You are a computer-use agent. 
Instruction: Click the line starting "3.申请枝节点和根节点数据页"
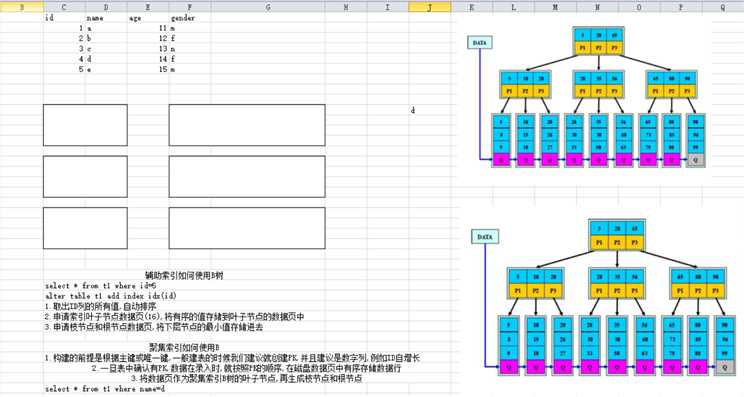[154, 327]
